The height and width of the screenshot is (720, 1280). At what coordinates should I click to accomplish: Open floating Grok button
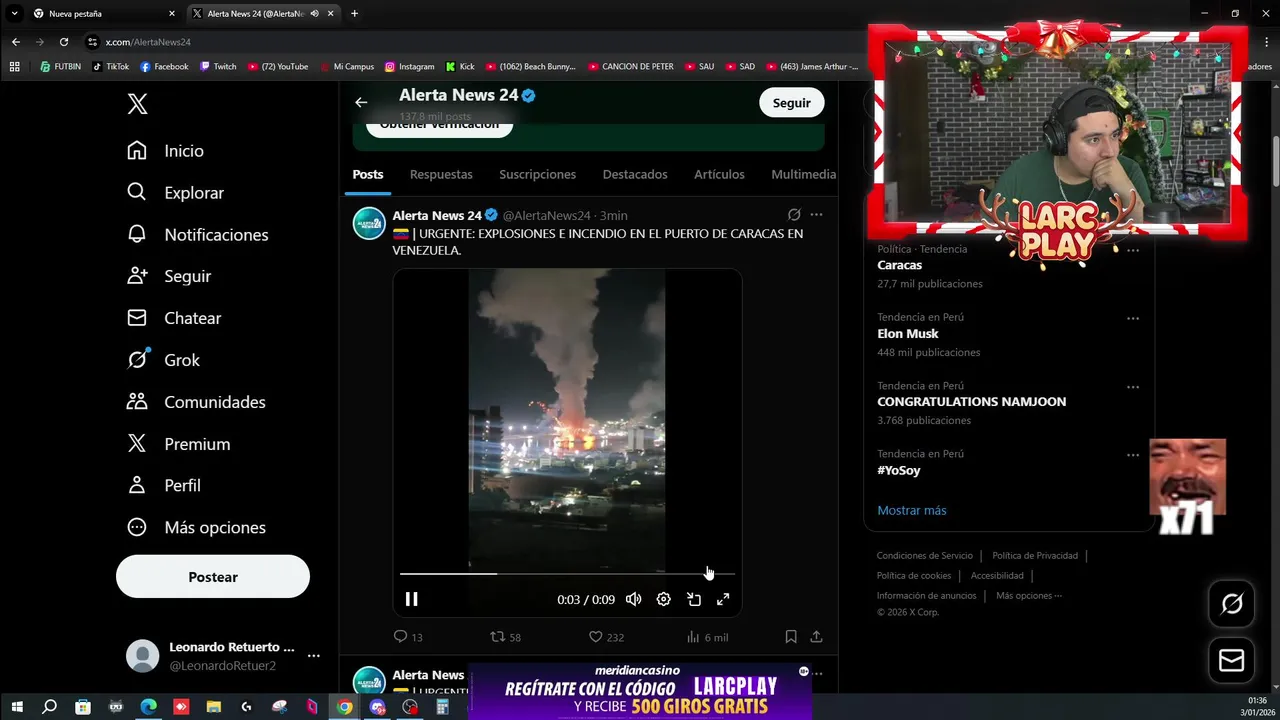tap(1232, 603)
